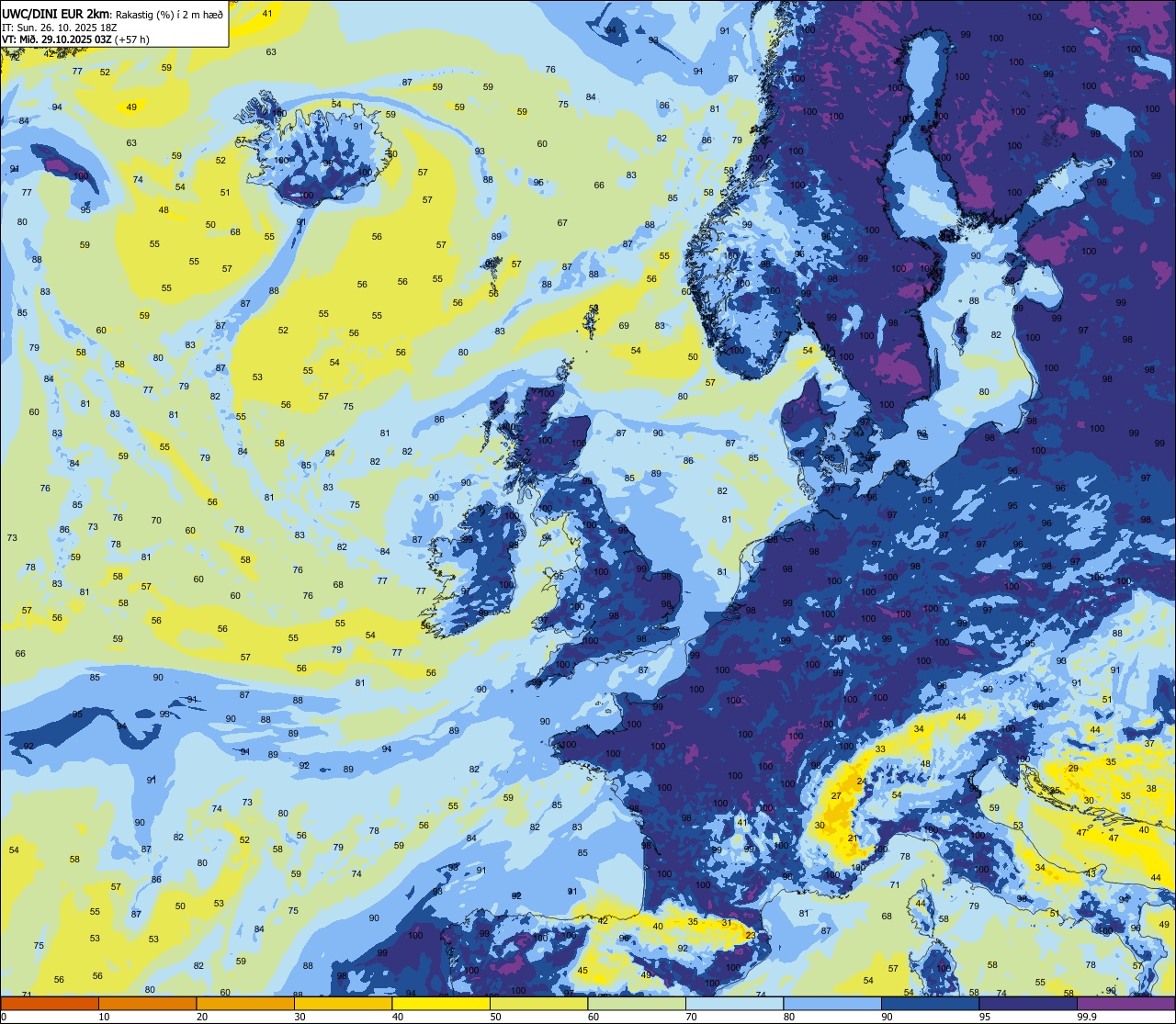
Task: Click the legend scale label '50'
Action: coord(495,1017)
